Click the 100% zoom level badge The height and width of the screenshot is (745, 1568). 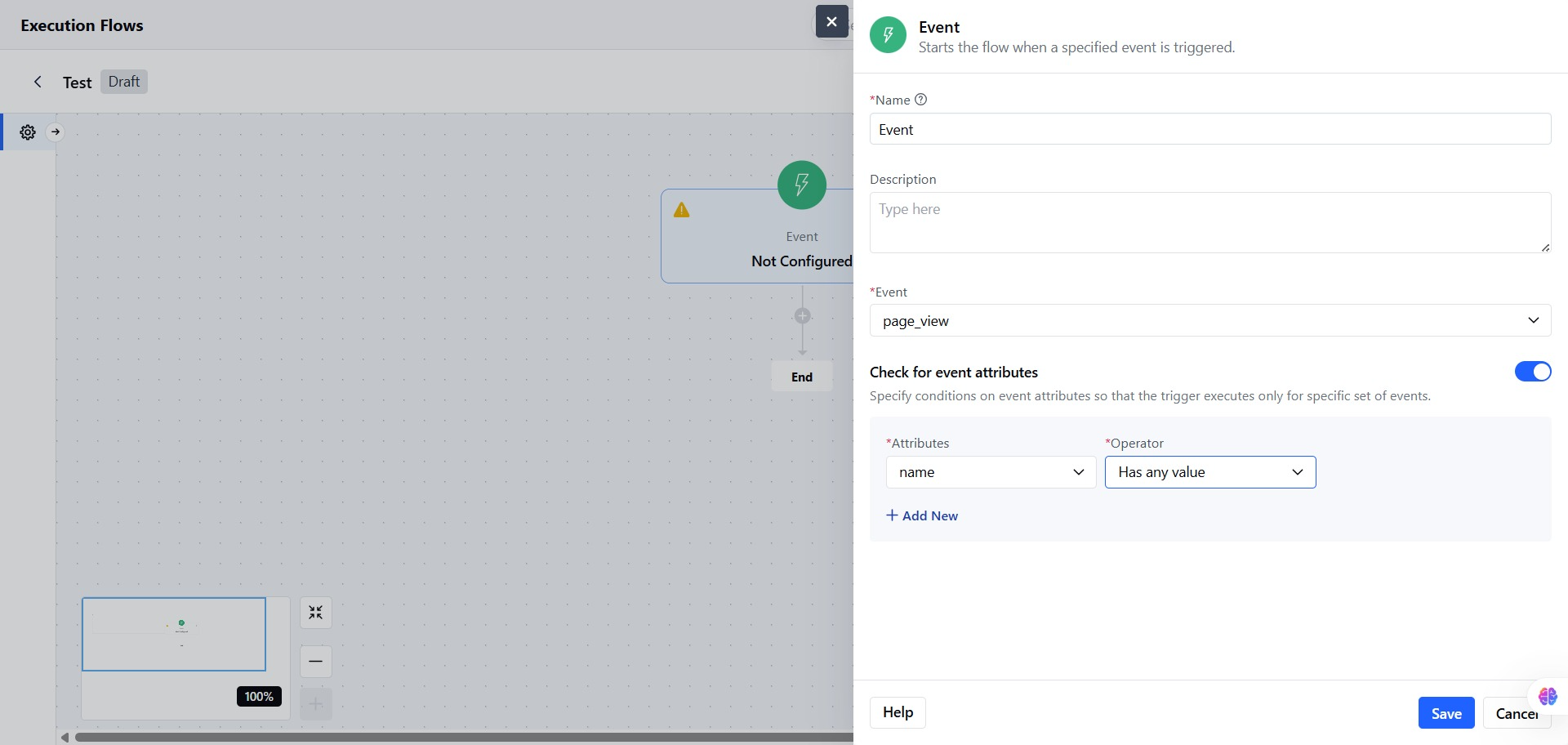click(259, 696)
